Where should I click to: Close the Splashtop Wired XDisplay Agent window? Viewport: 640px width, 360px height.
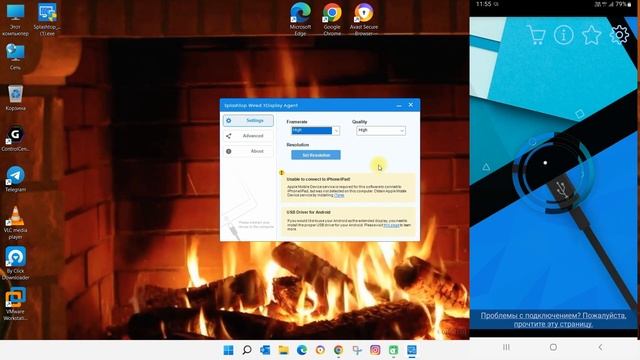click(x=411, y=105)
